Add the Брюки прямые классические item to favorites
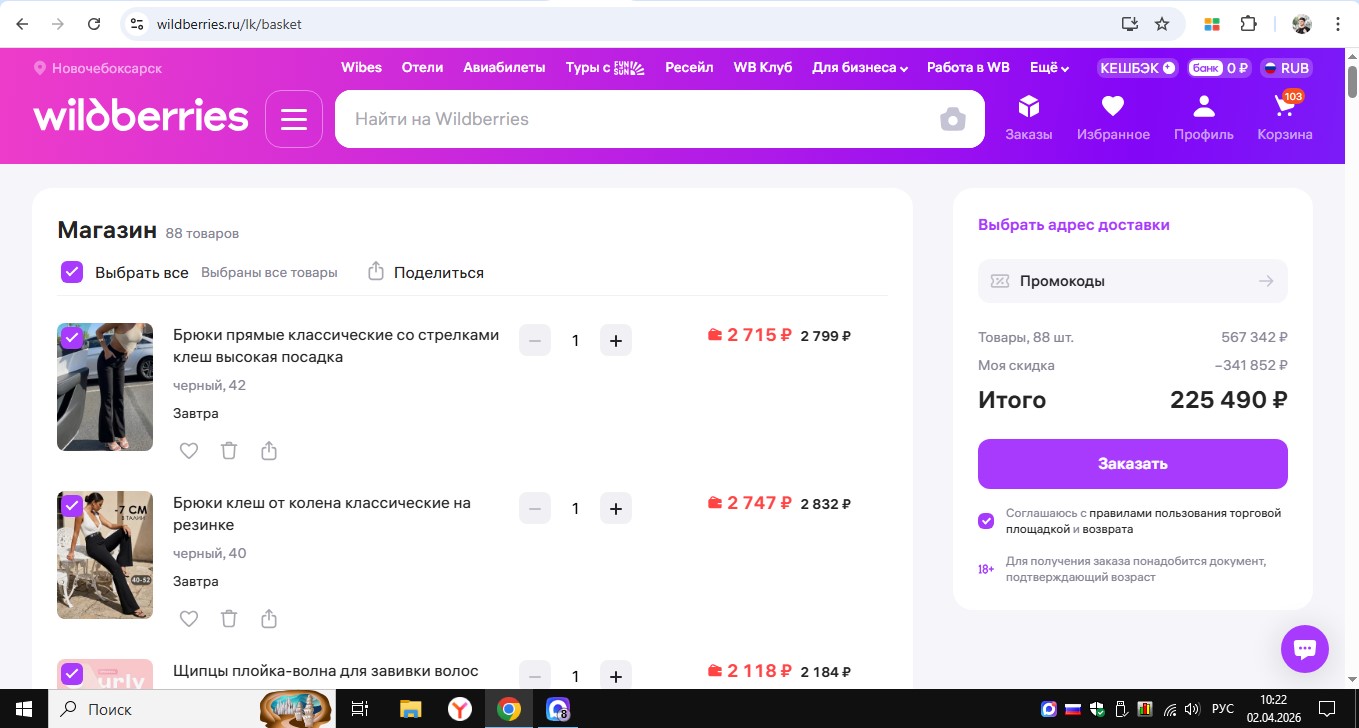The height and width of the screenshot is (728, 1359). 189,451
